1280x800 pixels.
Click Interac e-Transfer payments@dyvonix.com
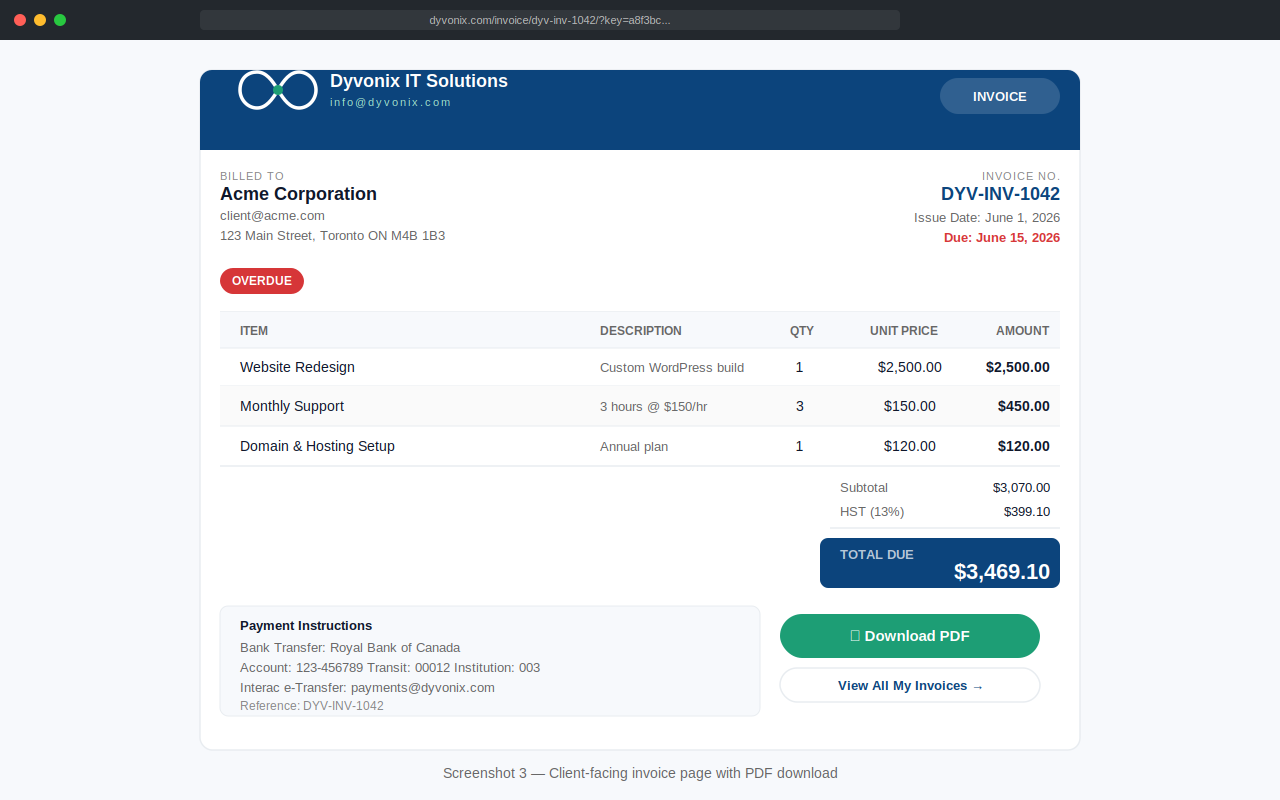(x=367, y=688)
